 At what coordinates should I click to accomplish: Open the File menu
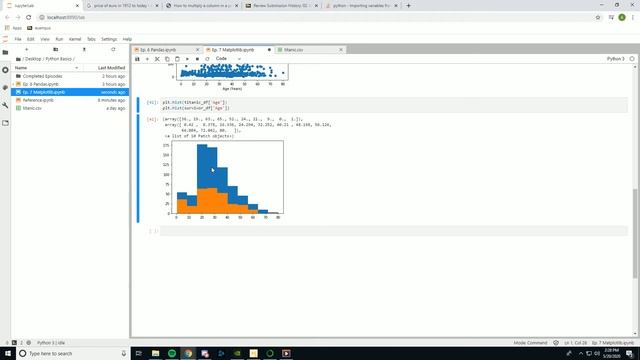coord(18,39)
